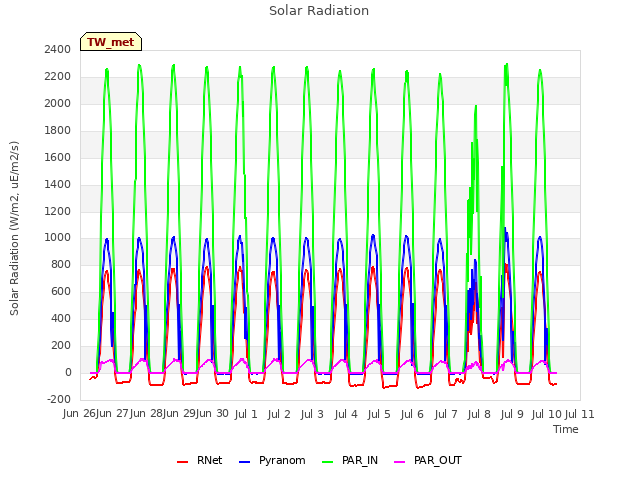This screenshot has width=640, height=480.
Task: Click the Jul 3 x-axis date label
Action: pos(312,414)
